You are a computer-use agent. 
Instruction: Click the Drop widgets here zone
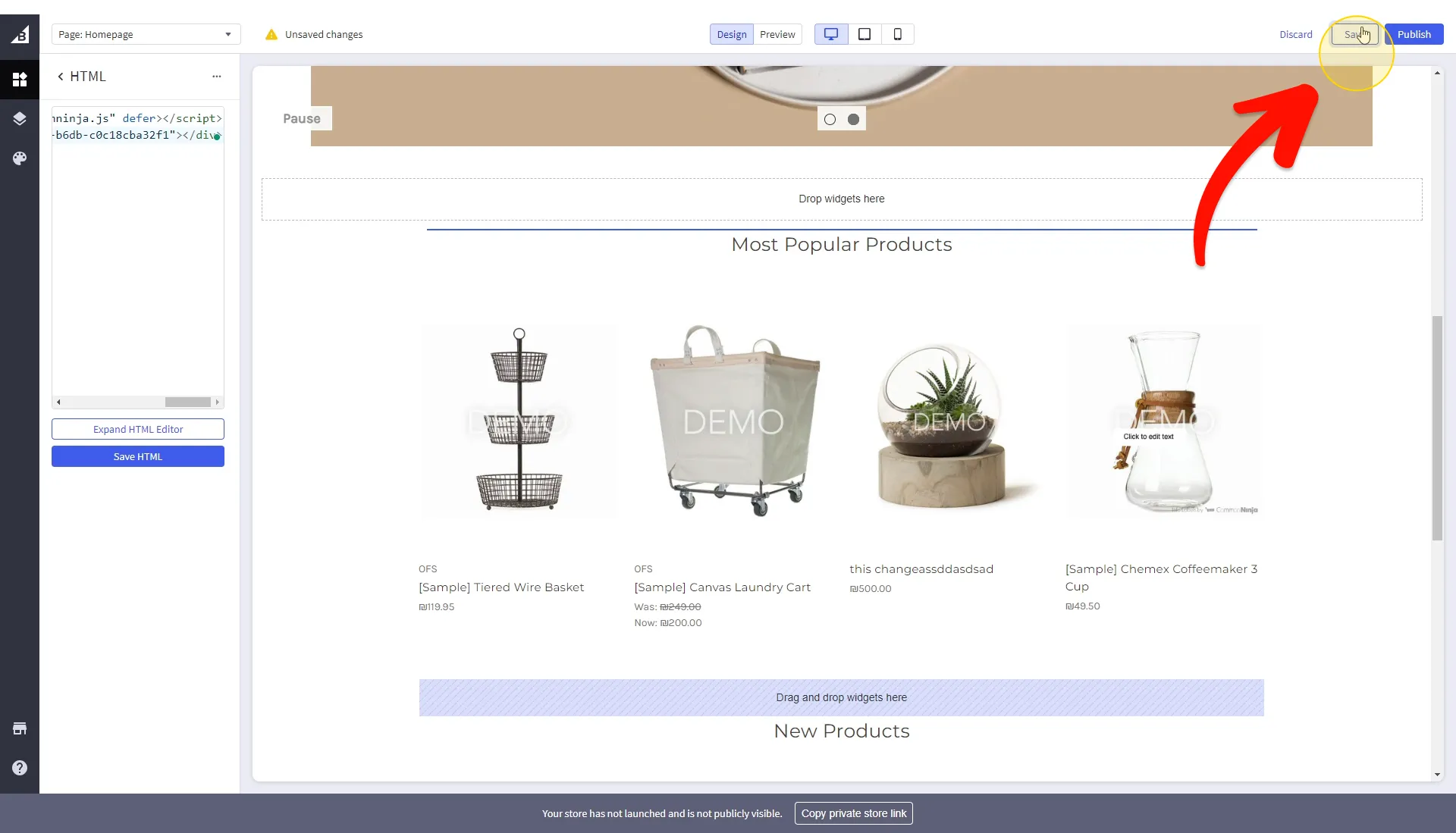[x=842, y=199]
